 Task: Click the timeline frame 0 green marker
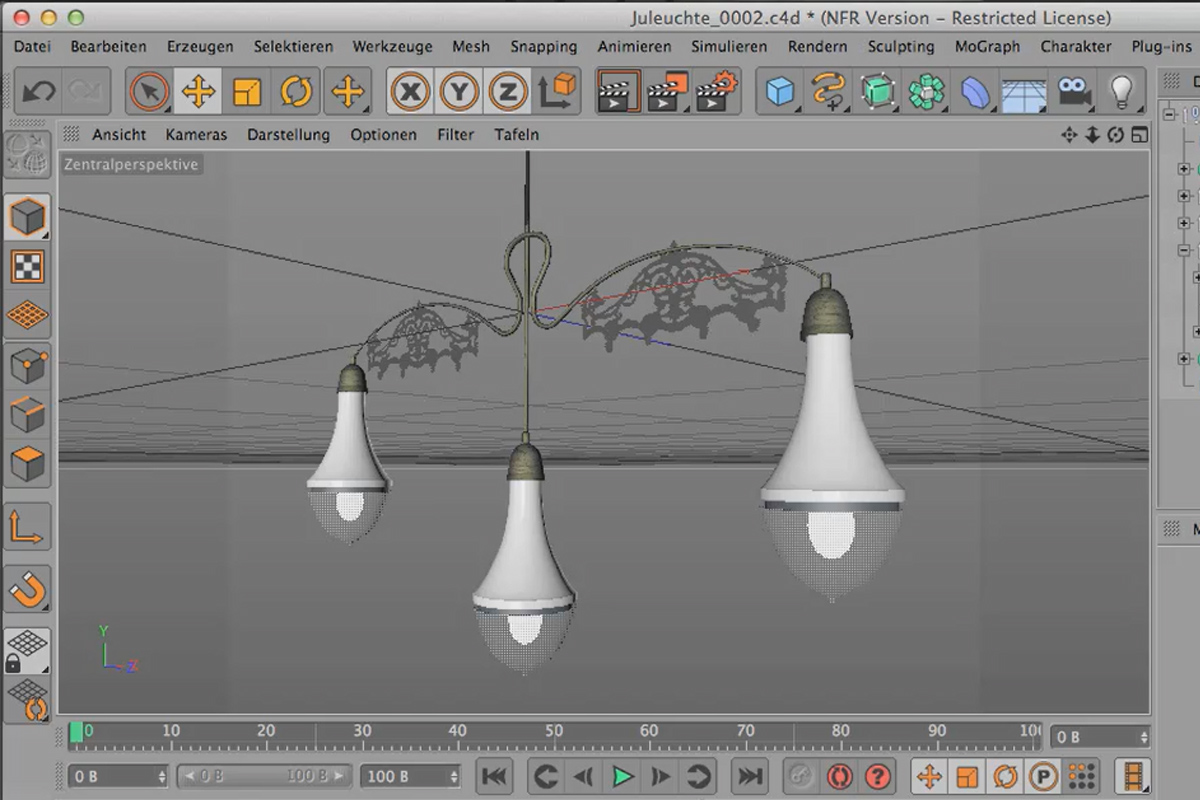click(76, 732)
